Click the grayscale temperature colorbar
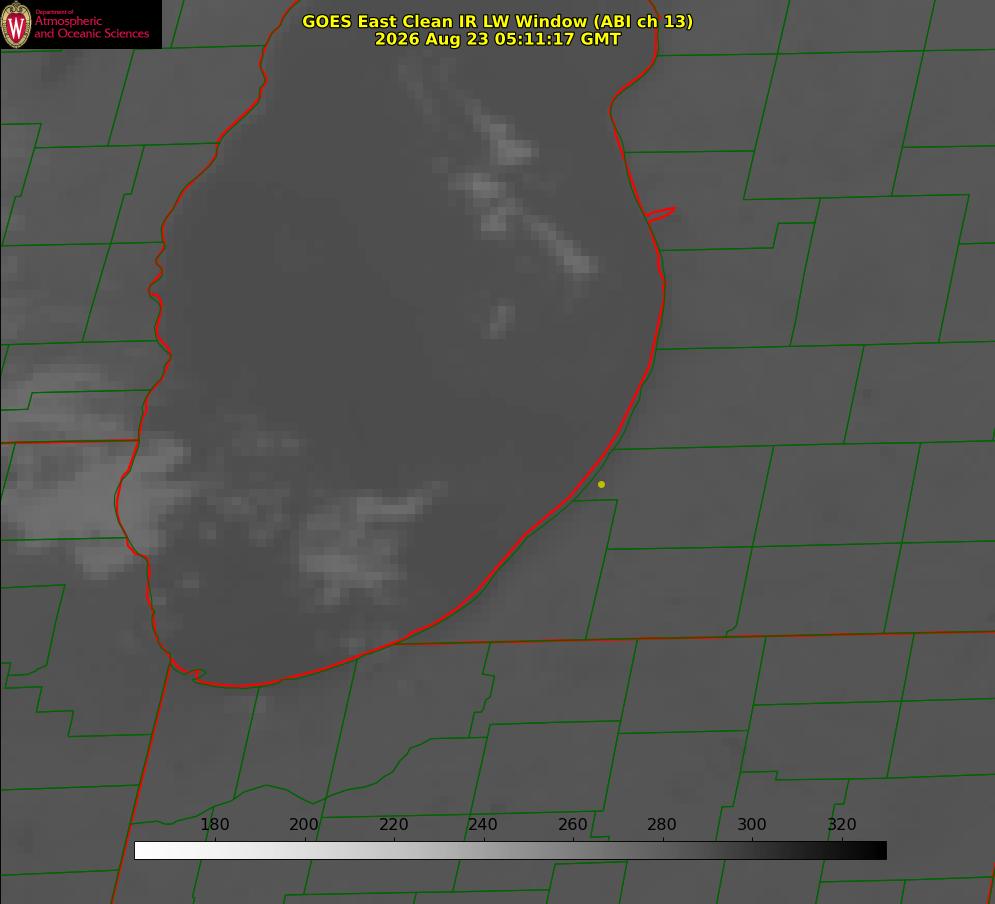 [x=510, y=850]
